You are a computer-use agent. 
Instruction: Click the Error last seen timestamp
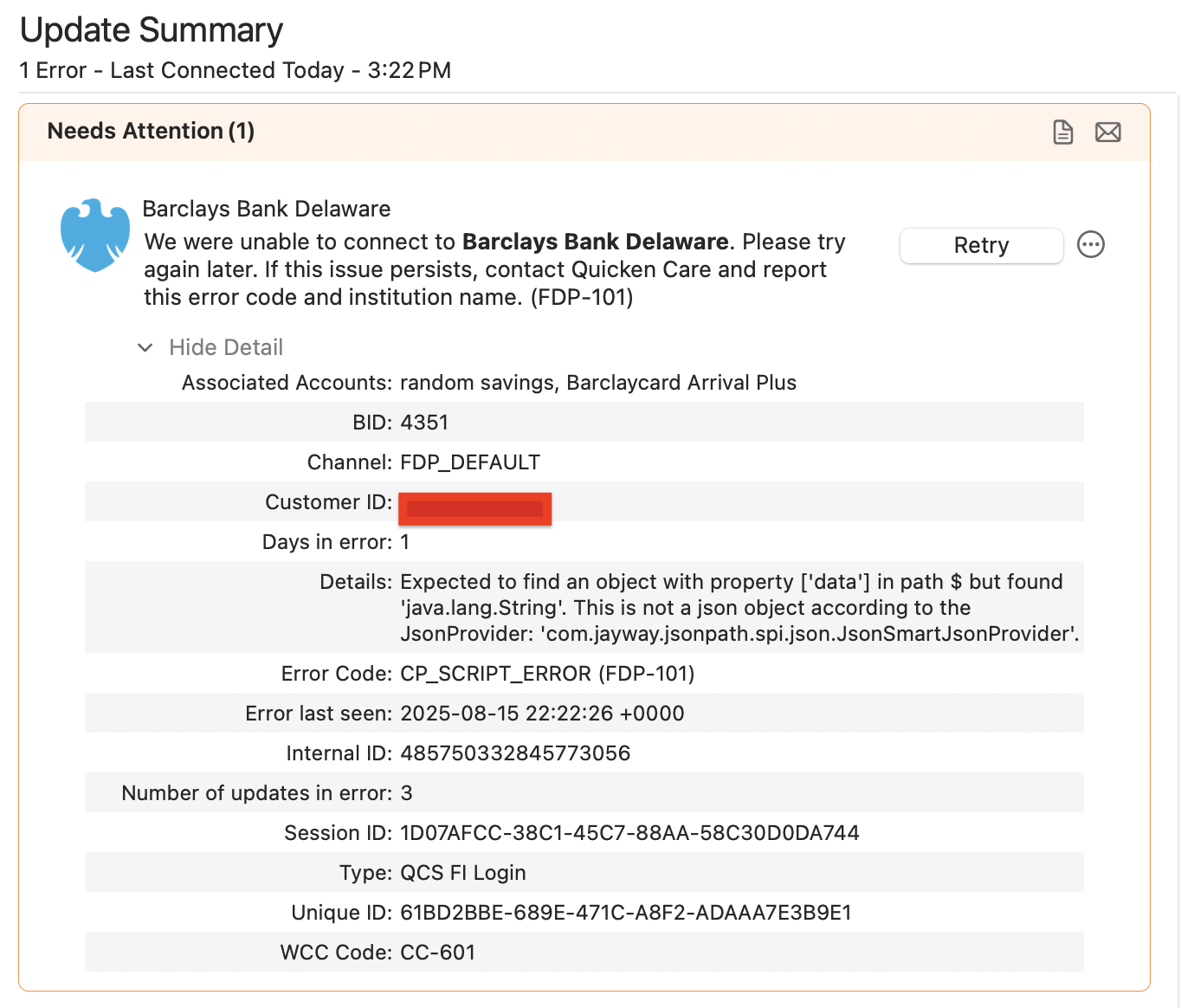coord(542,714)
